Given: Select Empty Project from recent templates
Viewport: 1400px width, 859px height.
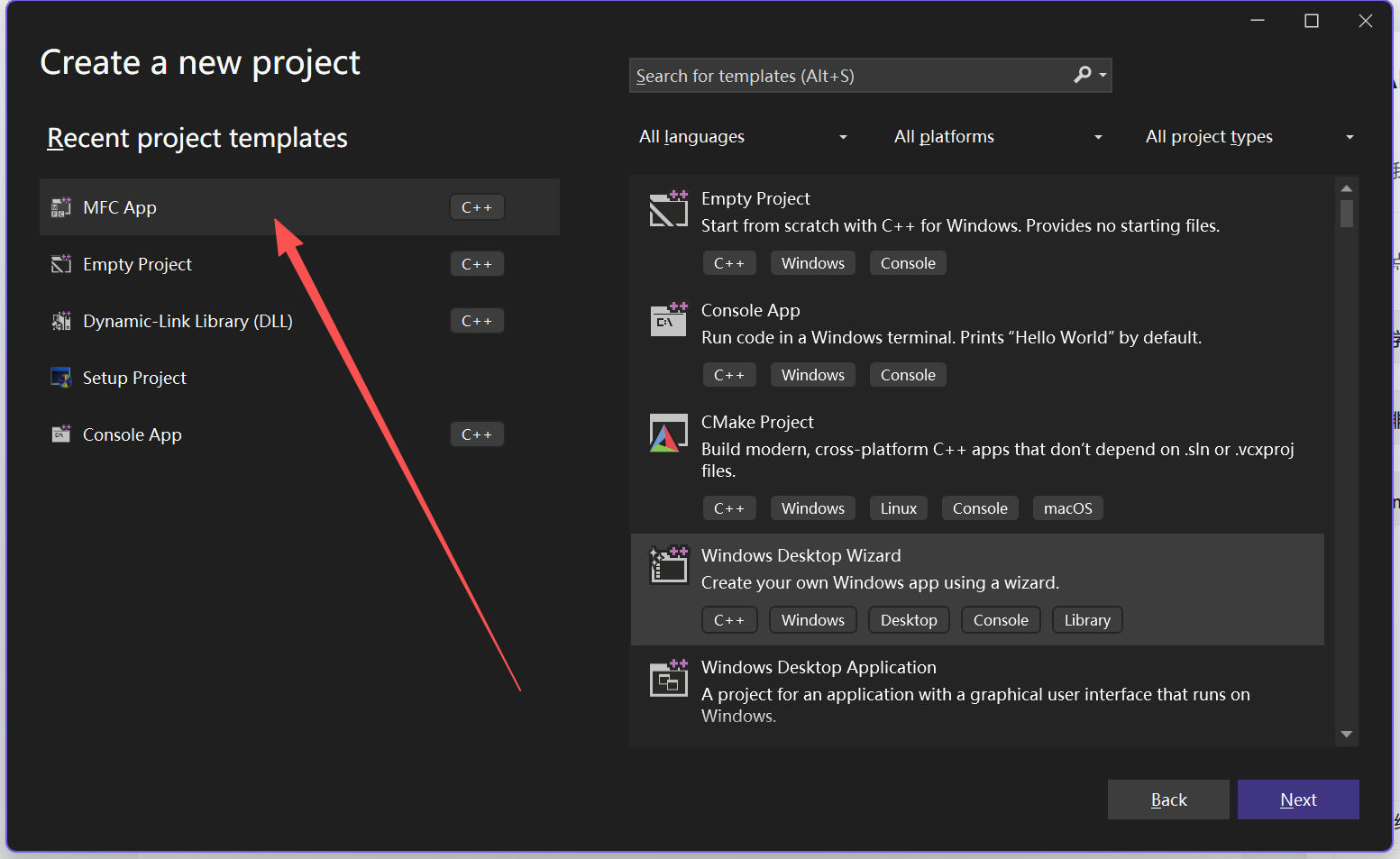Looking at the screenshot, I should pos(299,264).
